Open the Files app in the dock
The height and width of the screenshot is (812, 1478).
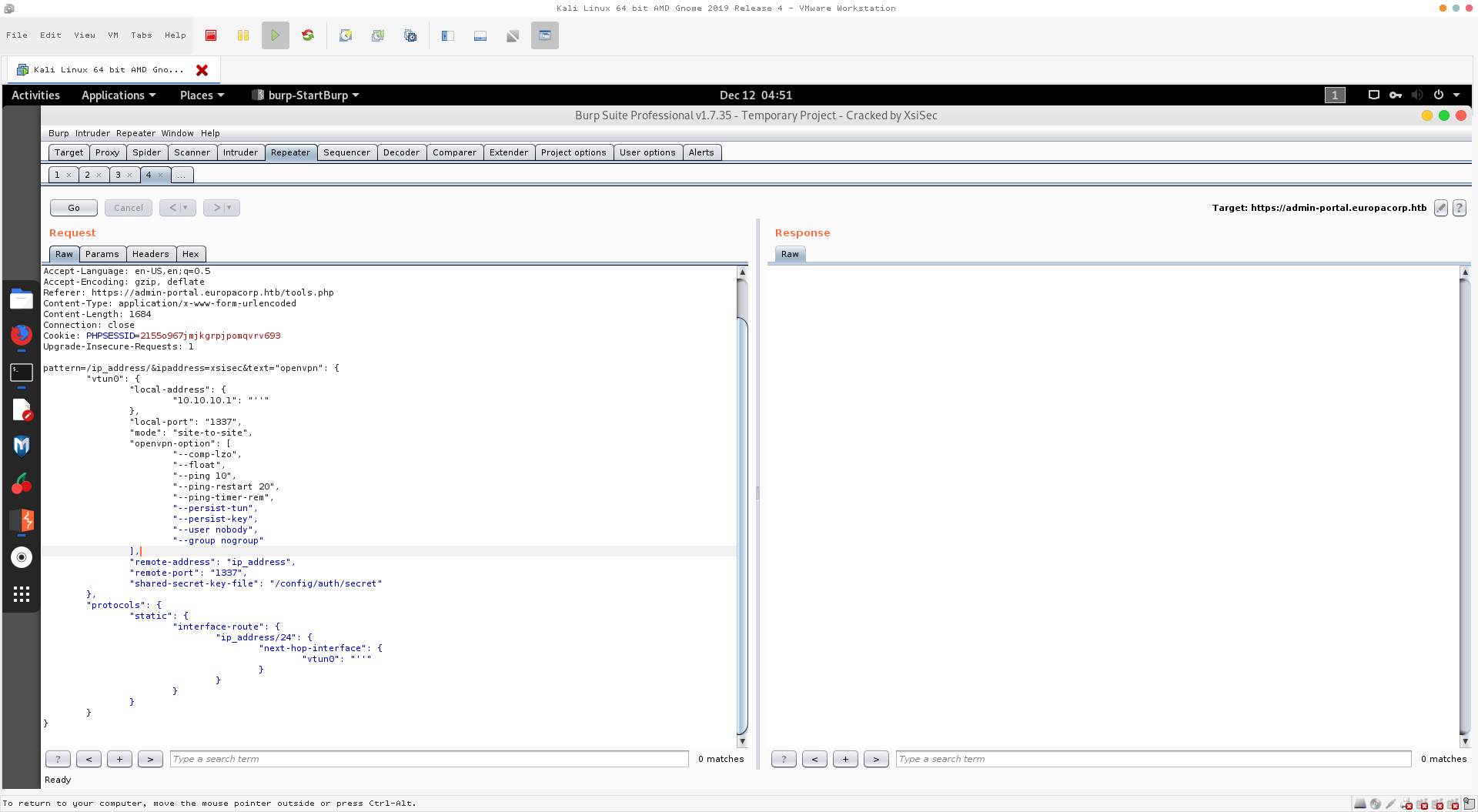pyautogui.click(x=22, y=299)
